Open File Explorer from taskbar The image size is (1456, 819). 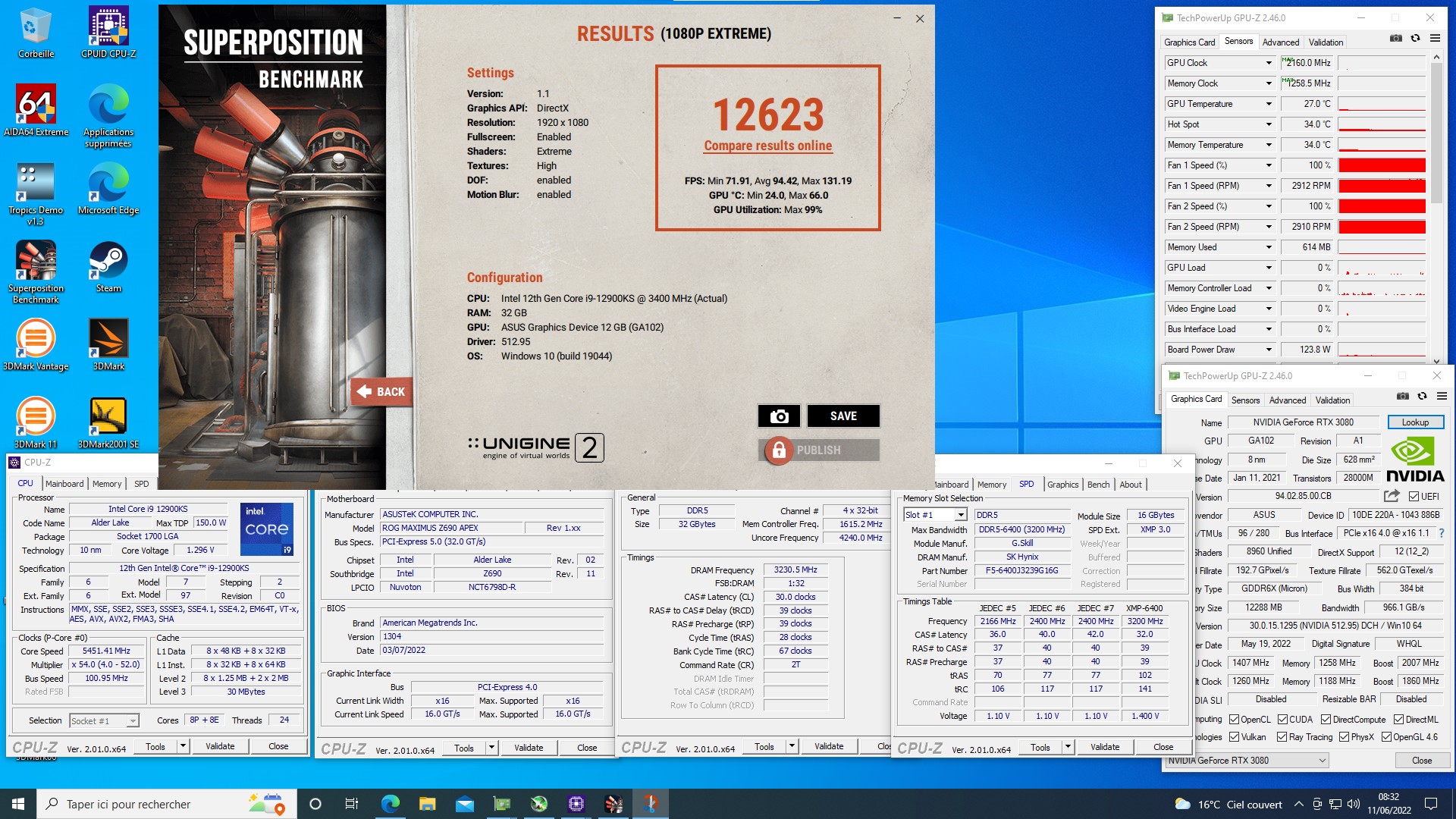[427, 804]
